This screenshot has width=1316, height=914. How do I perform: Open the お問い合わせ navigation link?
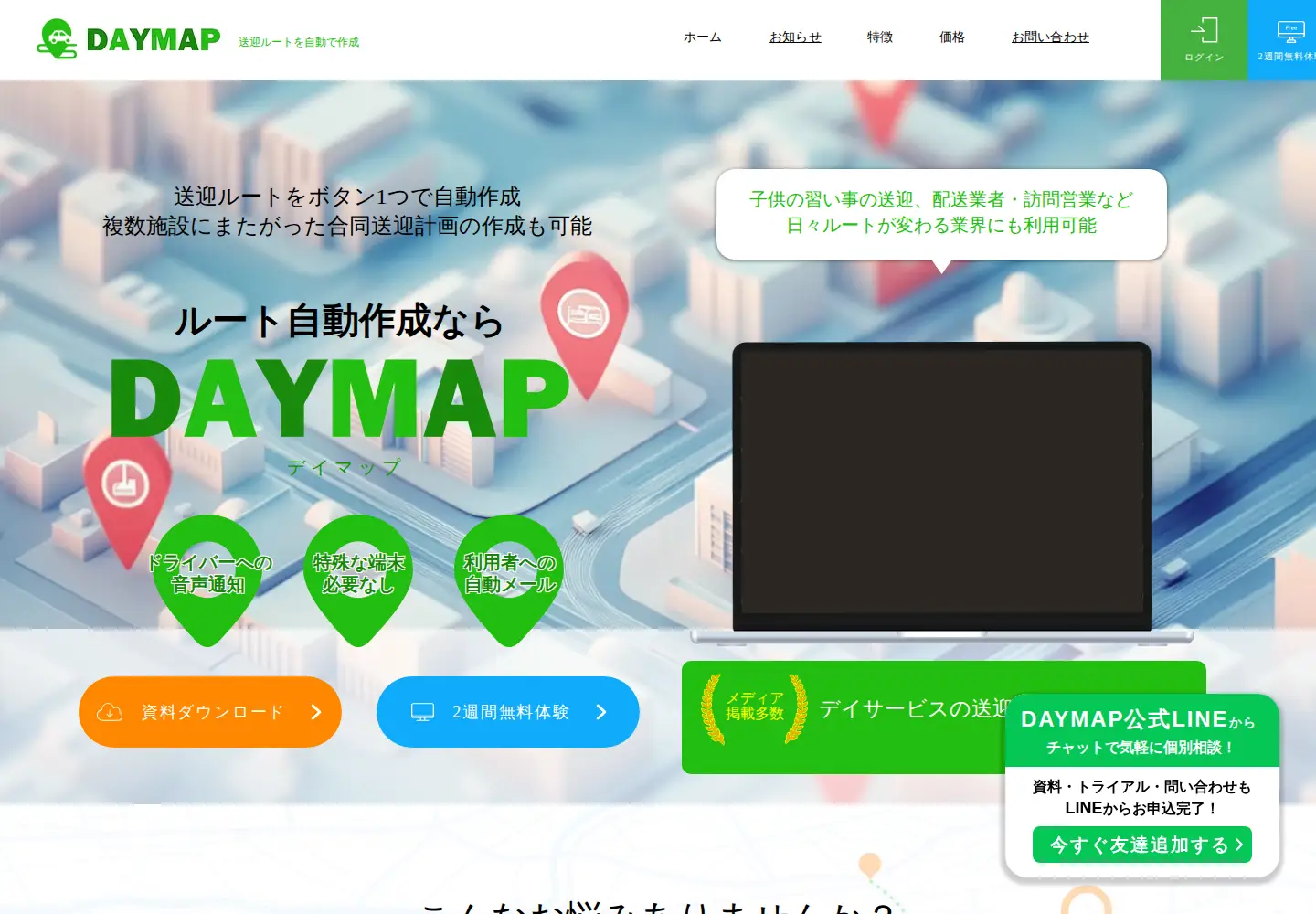[x=1050, y=37]
